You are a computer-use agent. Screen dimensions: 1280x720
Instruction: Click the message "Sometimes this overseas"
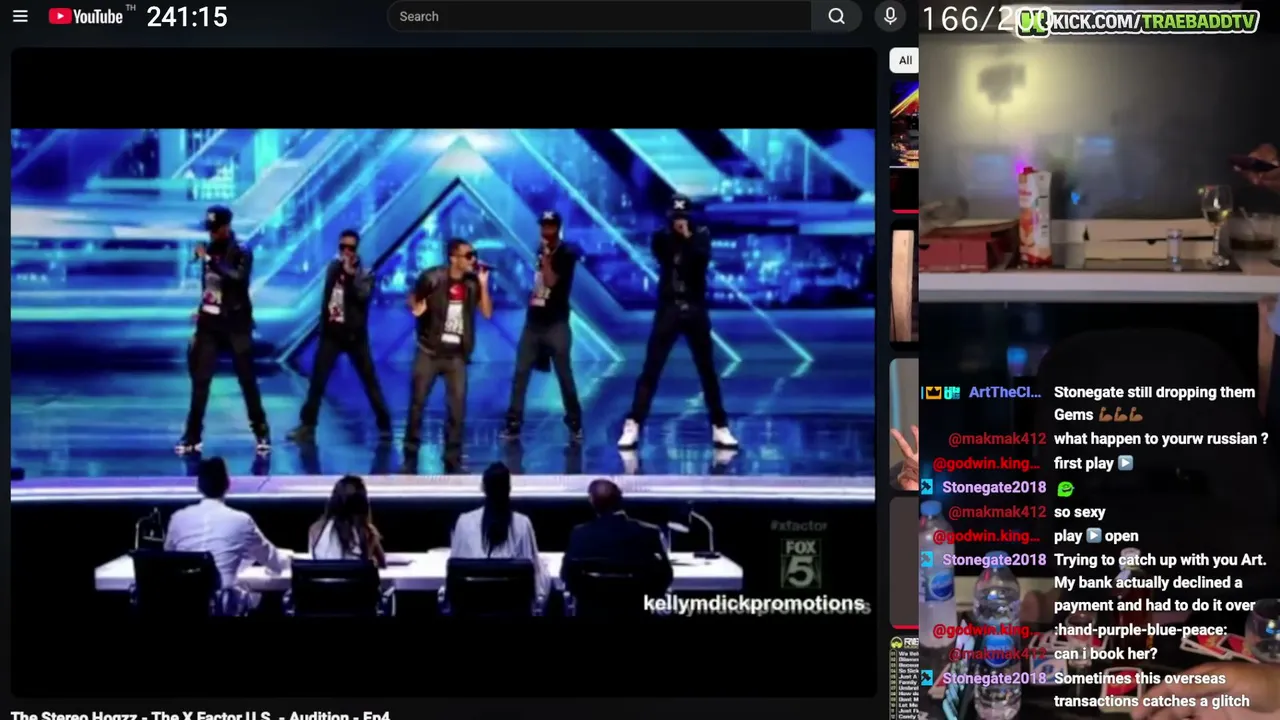pyautogui.click(x=1139, y=678)
